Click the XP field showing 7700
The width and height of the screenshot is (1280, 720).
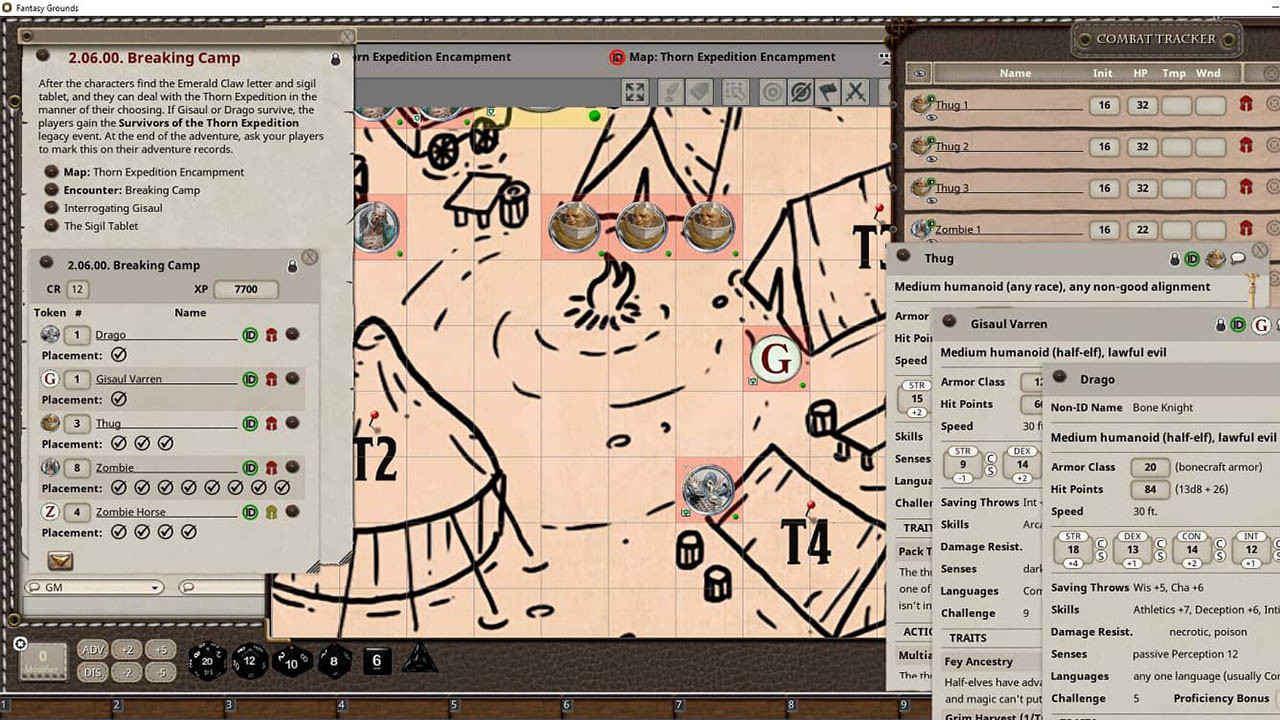pyautogui.click(x=245, y=289)
